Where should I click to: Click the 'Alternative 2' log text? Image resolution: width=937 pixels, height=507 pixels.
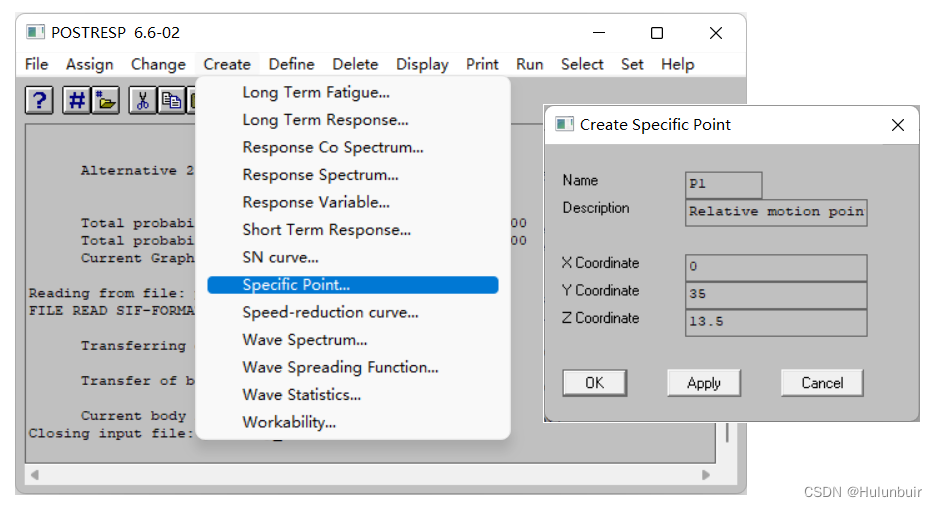137,171
